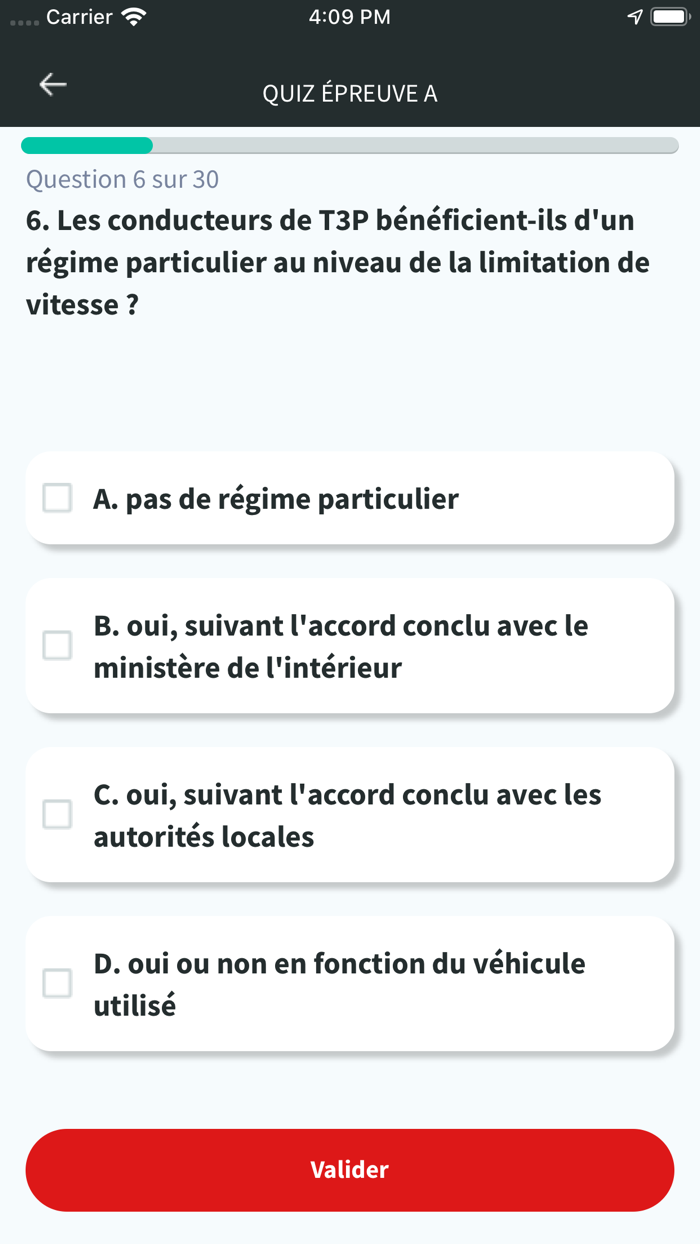Click the QUIZ ÉPREUVE A title
Viewport: 700px width, 1244px height.
350,93
